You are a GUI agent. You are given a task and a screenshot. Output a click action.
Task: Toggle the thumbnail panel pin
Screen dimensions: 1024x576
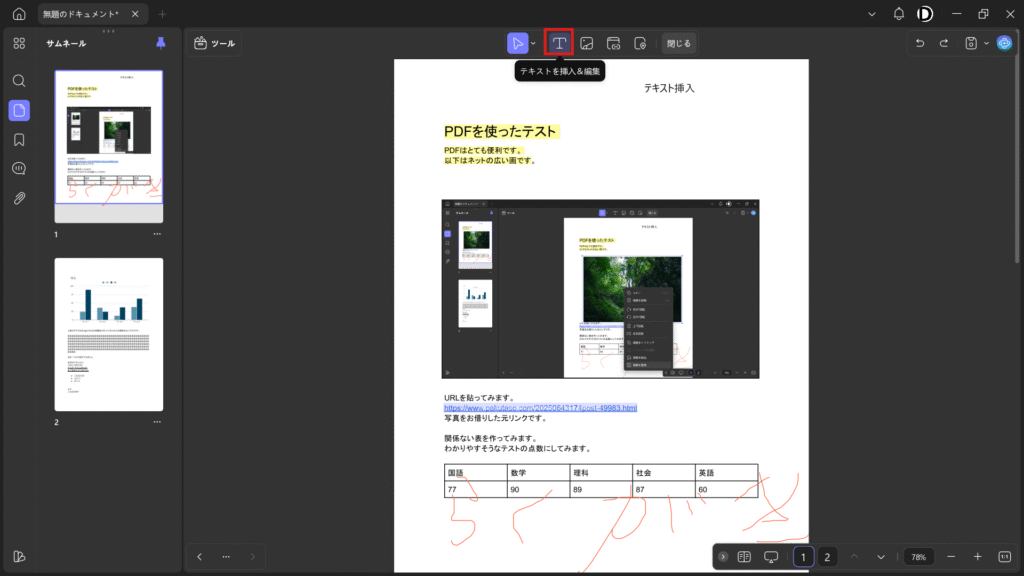(x=161, y=43)
